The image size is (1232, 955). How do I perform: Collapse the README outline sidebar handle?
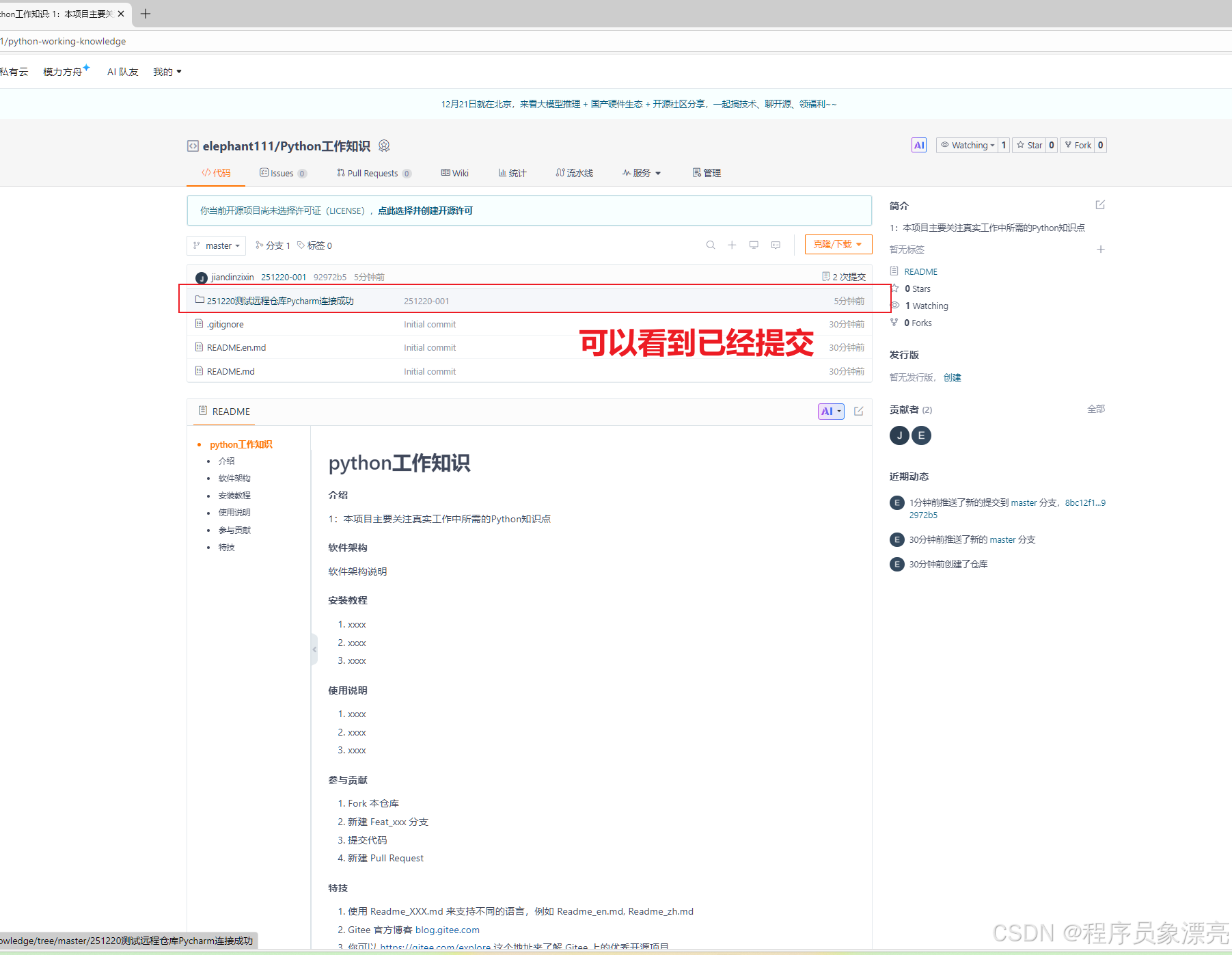click(x=314, y=649)
